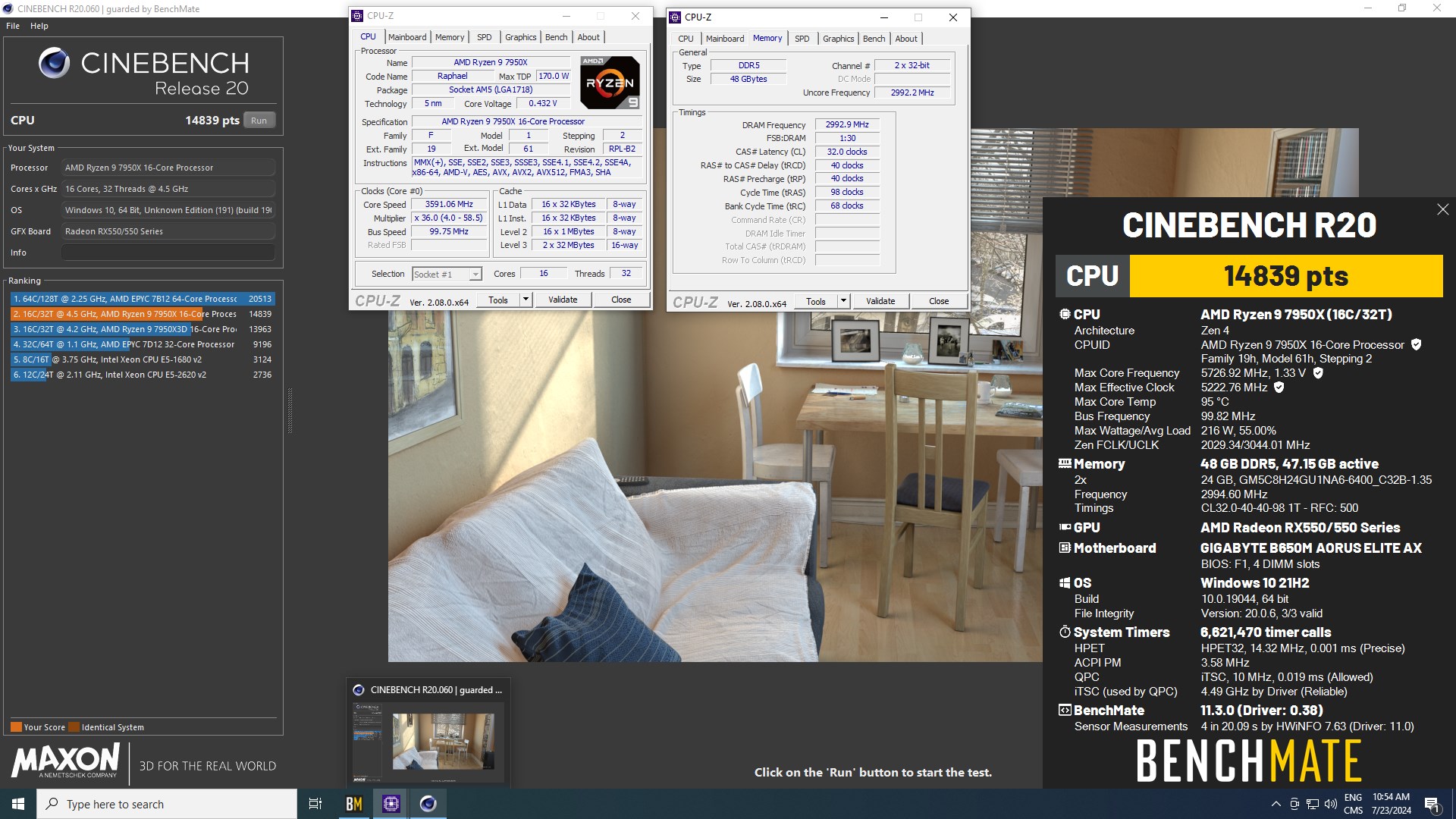This screenshot has height=819, width=1456.
Task: Click verified shield next to Max Core Frequency
Action: point(1318,373)
